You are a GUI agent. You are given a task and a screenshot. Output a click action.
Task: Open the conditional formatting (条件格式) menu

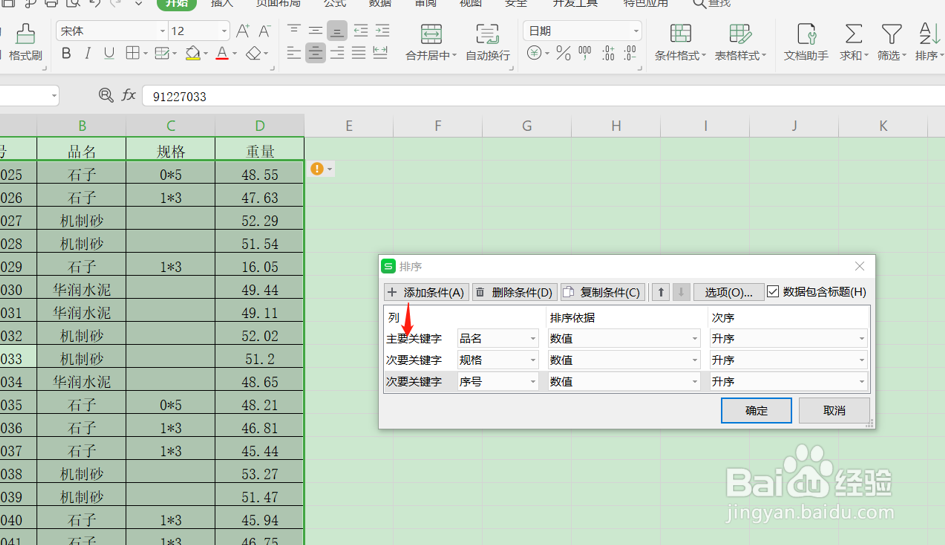680,42
